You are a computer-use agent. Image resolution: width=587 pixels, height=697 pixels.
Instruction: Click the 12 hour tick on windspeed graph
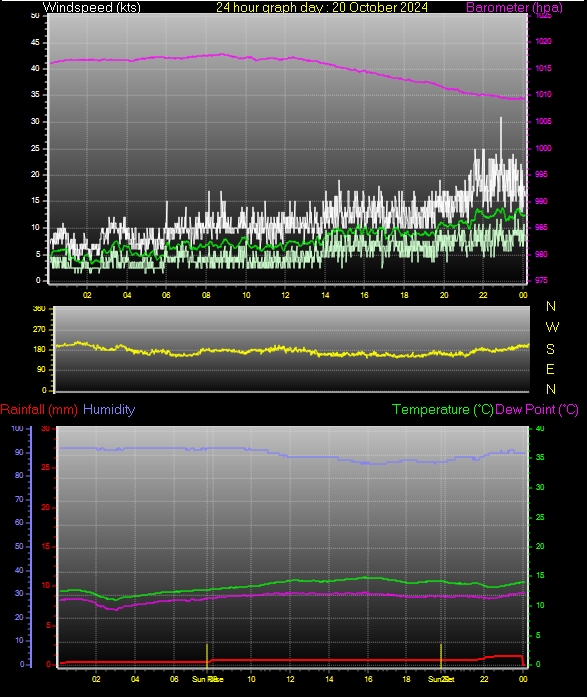285,295
